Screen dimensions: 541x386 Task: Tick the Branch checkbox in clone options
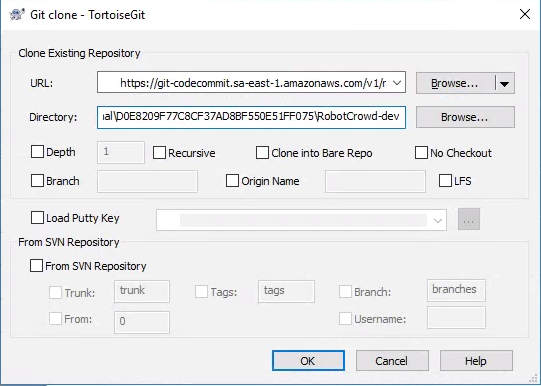pyautogui.click(x=37, y=181)
